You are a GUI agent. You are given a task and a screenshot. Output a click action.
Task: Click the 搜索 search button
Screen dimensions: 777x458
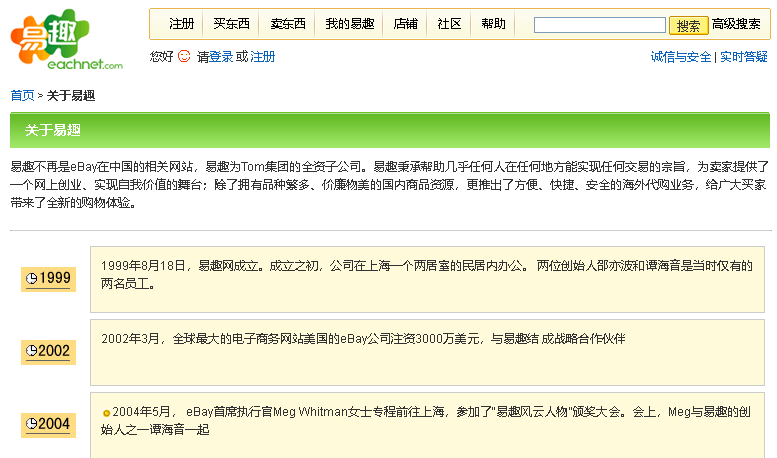coord(688,25)
